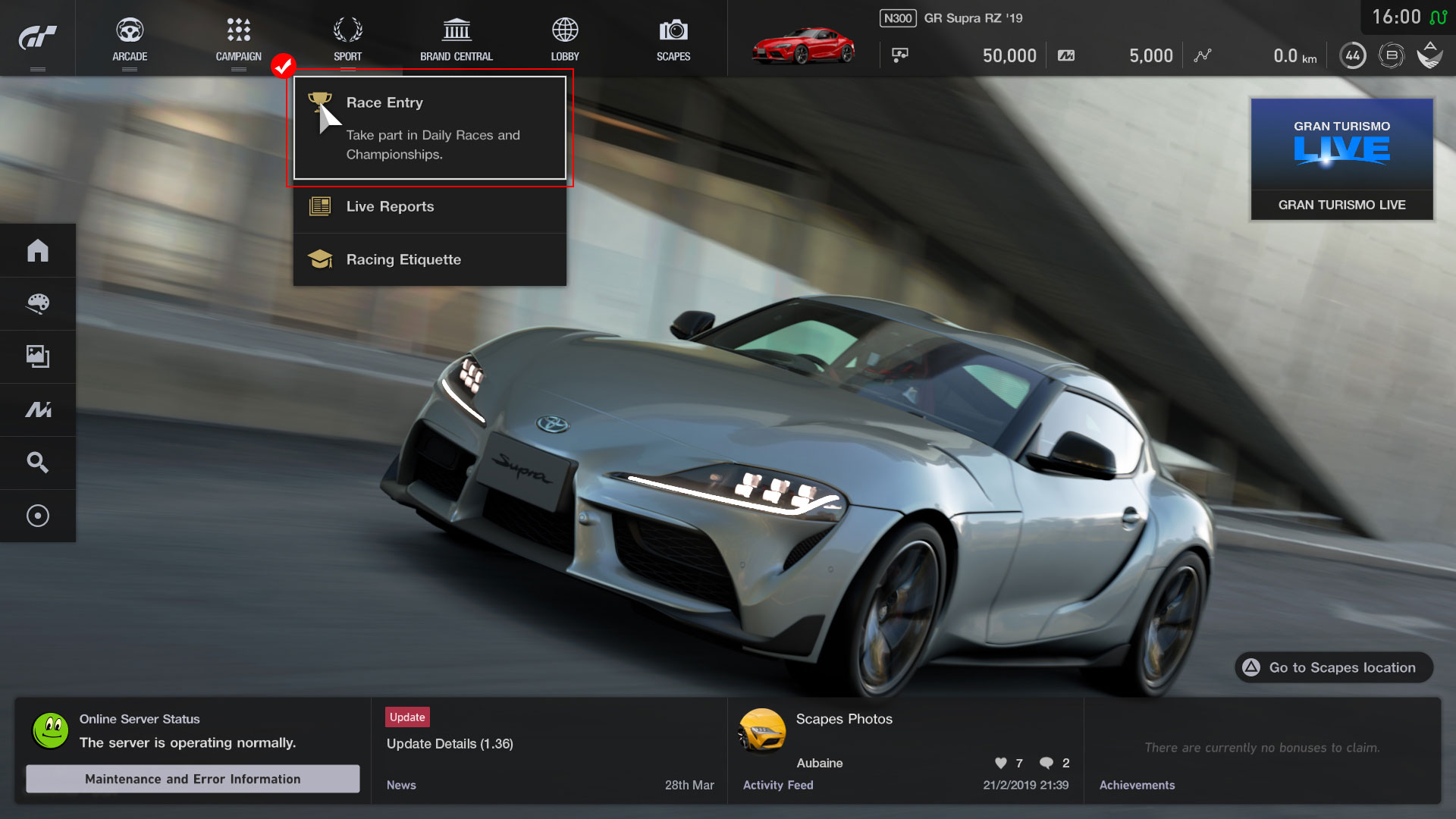
Task: Open the News panel label
Action: coord(401,785)
